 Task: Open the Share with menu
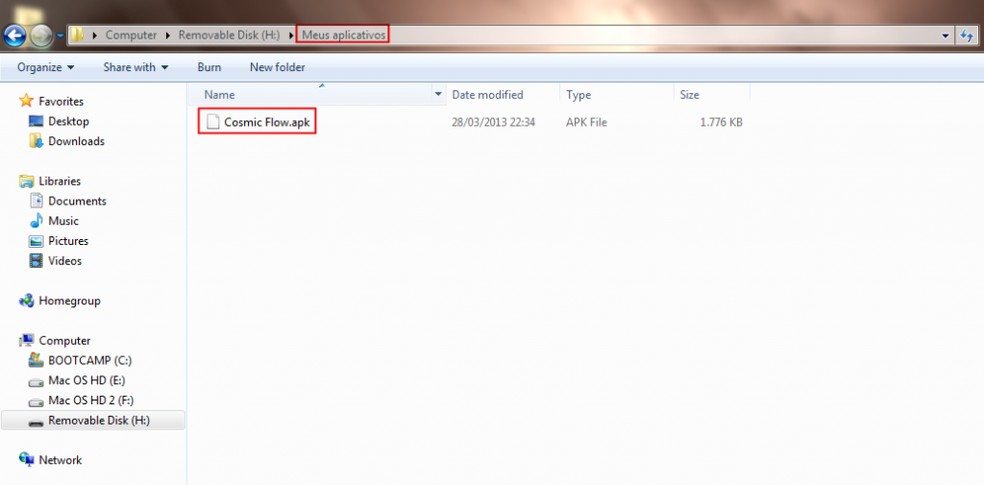tap(136, 67)
